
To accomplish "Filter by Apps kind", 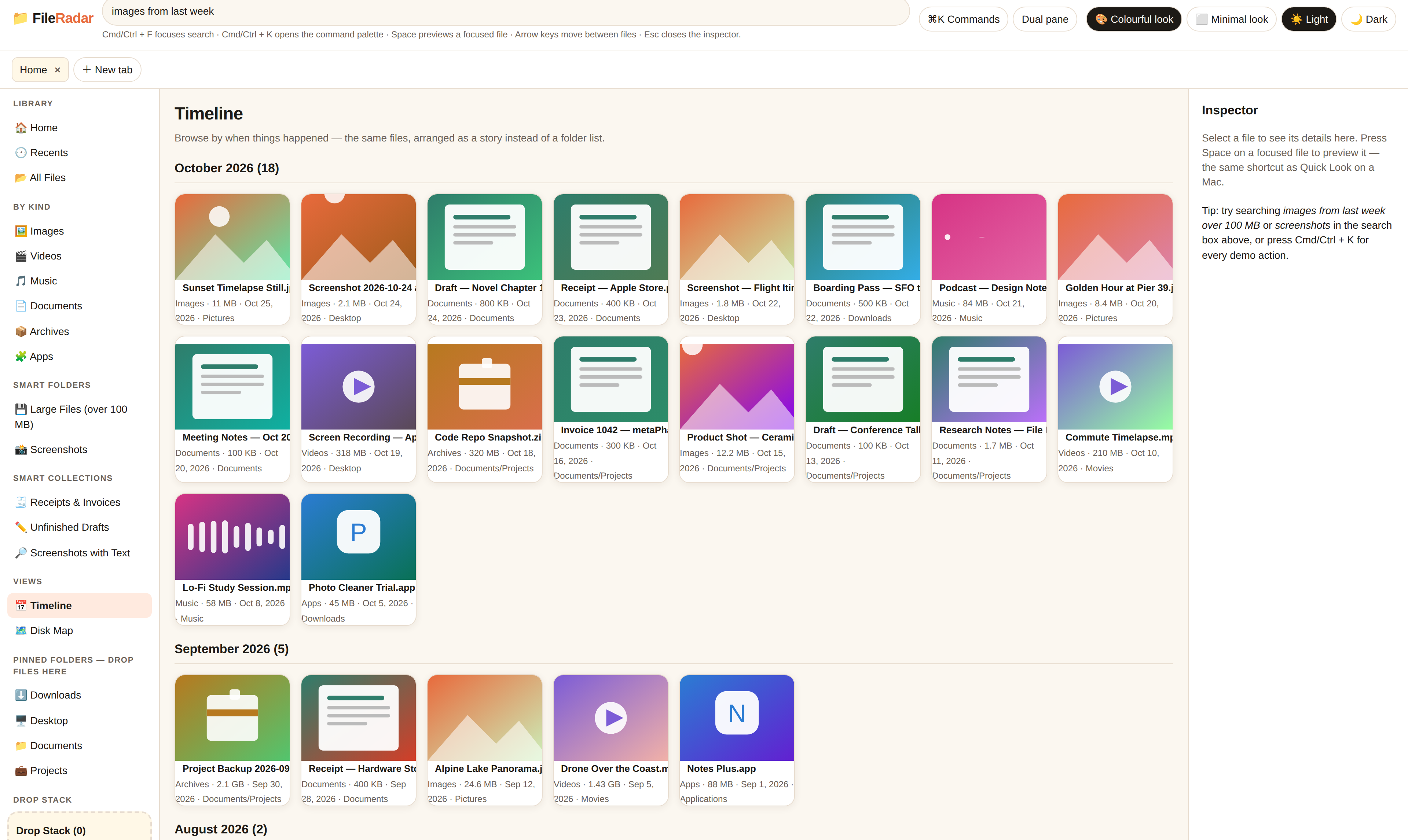I will (x=79, y=357).
